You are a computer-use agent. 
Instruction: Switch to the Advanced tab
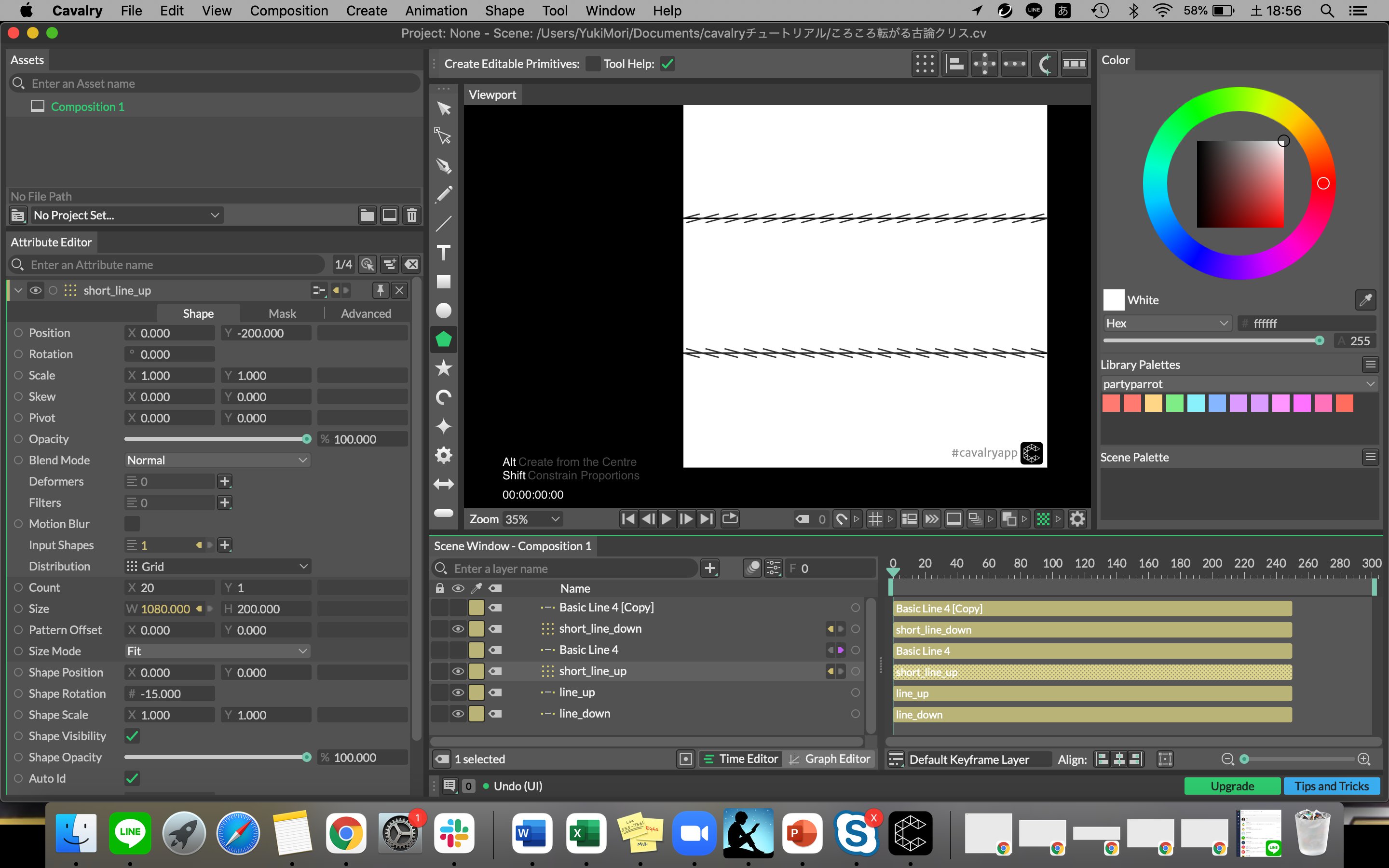(366, 313)
